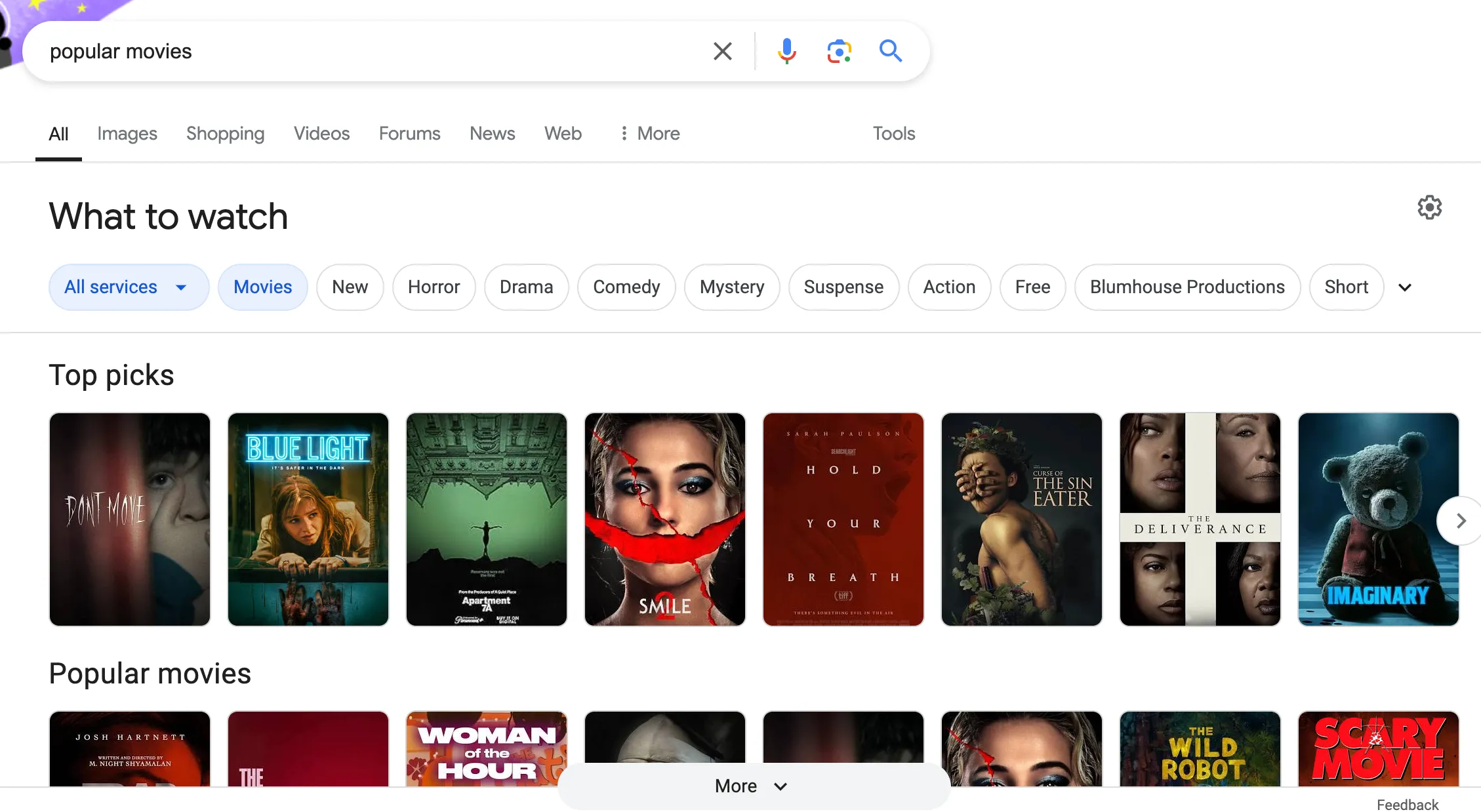
Task: Open the Hold Your Breath poster
Action: pos(843,519)
